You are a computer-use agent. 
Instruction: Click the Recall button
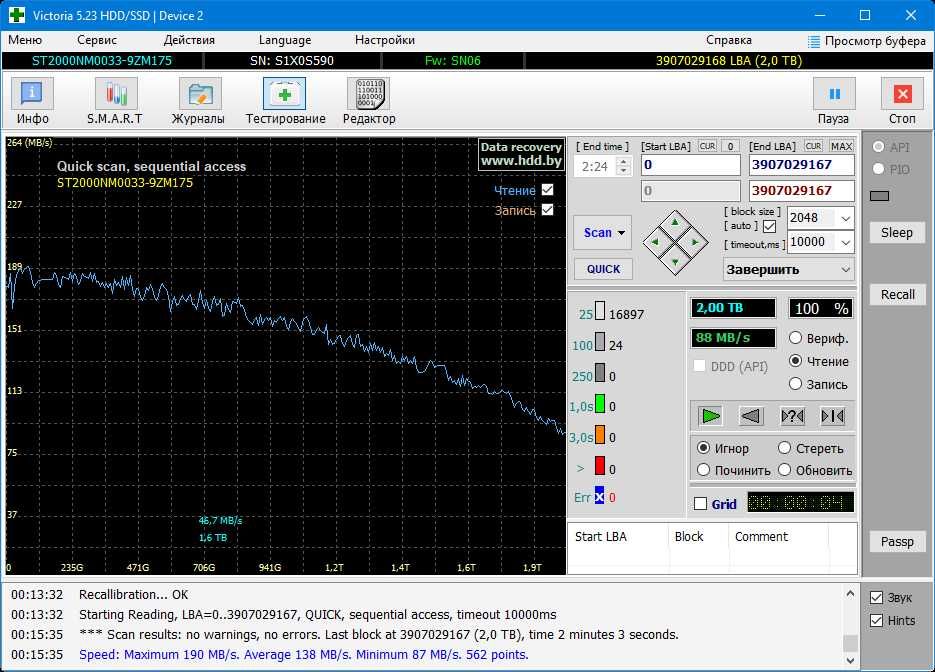[x=897, y=295]
